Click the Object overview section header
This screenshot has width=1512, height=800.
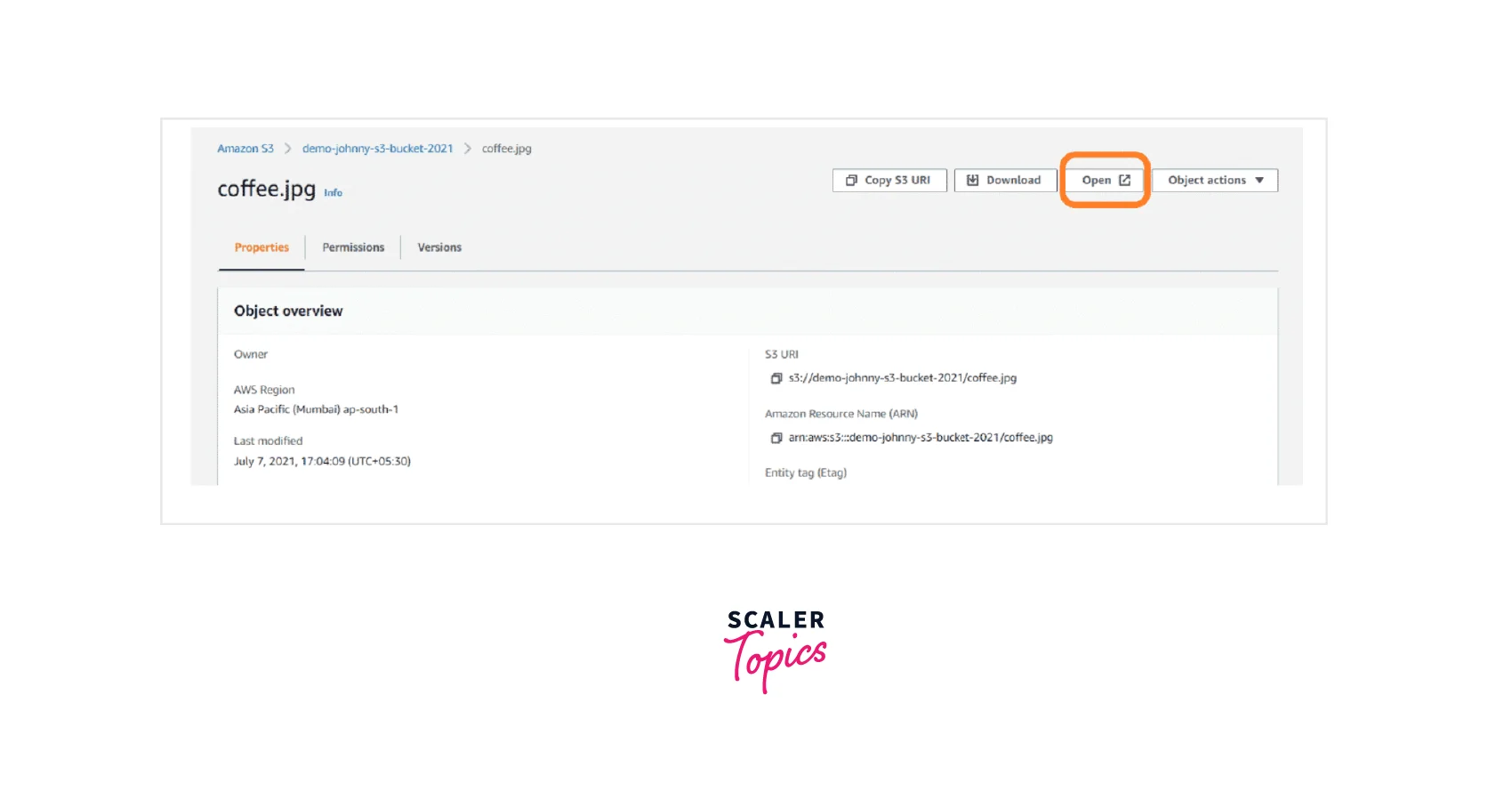point(288,311)
